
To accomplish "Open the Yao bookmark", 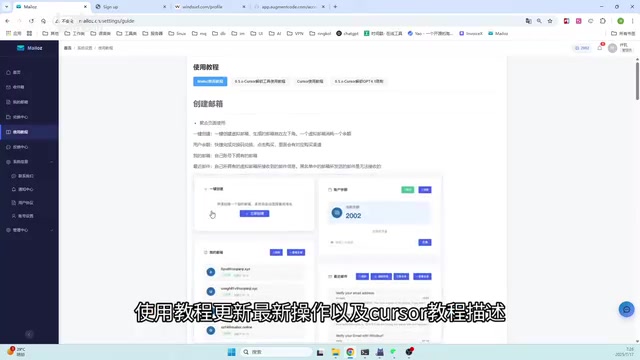I will [430, 33].
